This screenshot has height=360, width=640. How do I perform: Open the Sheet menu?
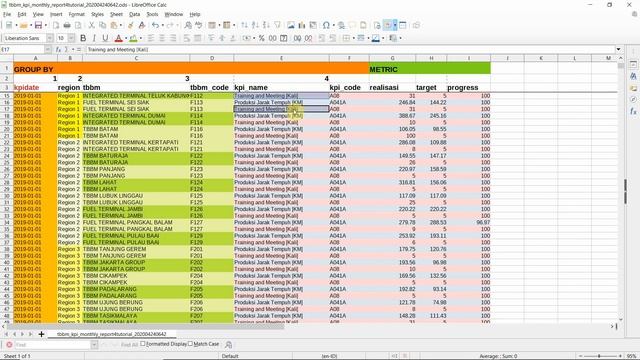tap(116, 14)
